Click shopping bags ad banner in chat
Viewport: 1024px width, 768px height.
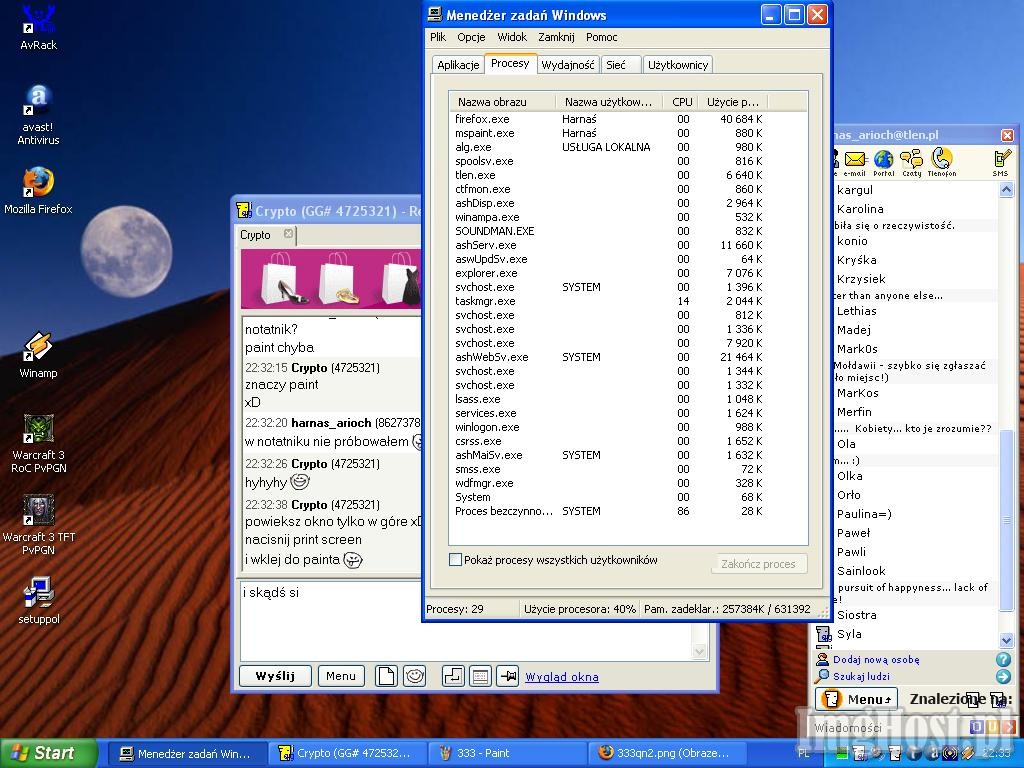330,279
